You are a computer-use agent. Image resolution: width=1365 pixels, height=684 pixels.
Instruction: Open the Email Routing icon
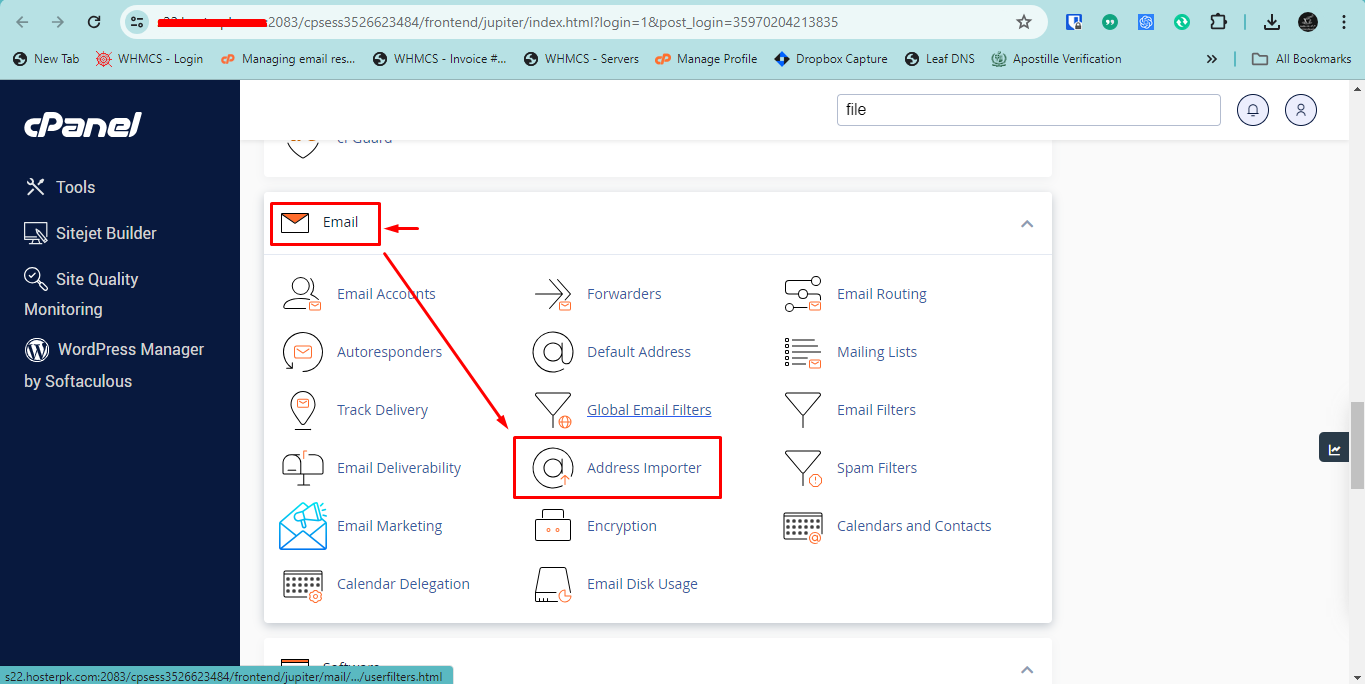coord(802,294)
